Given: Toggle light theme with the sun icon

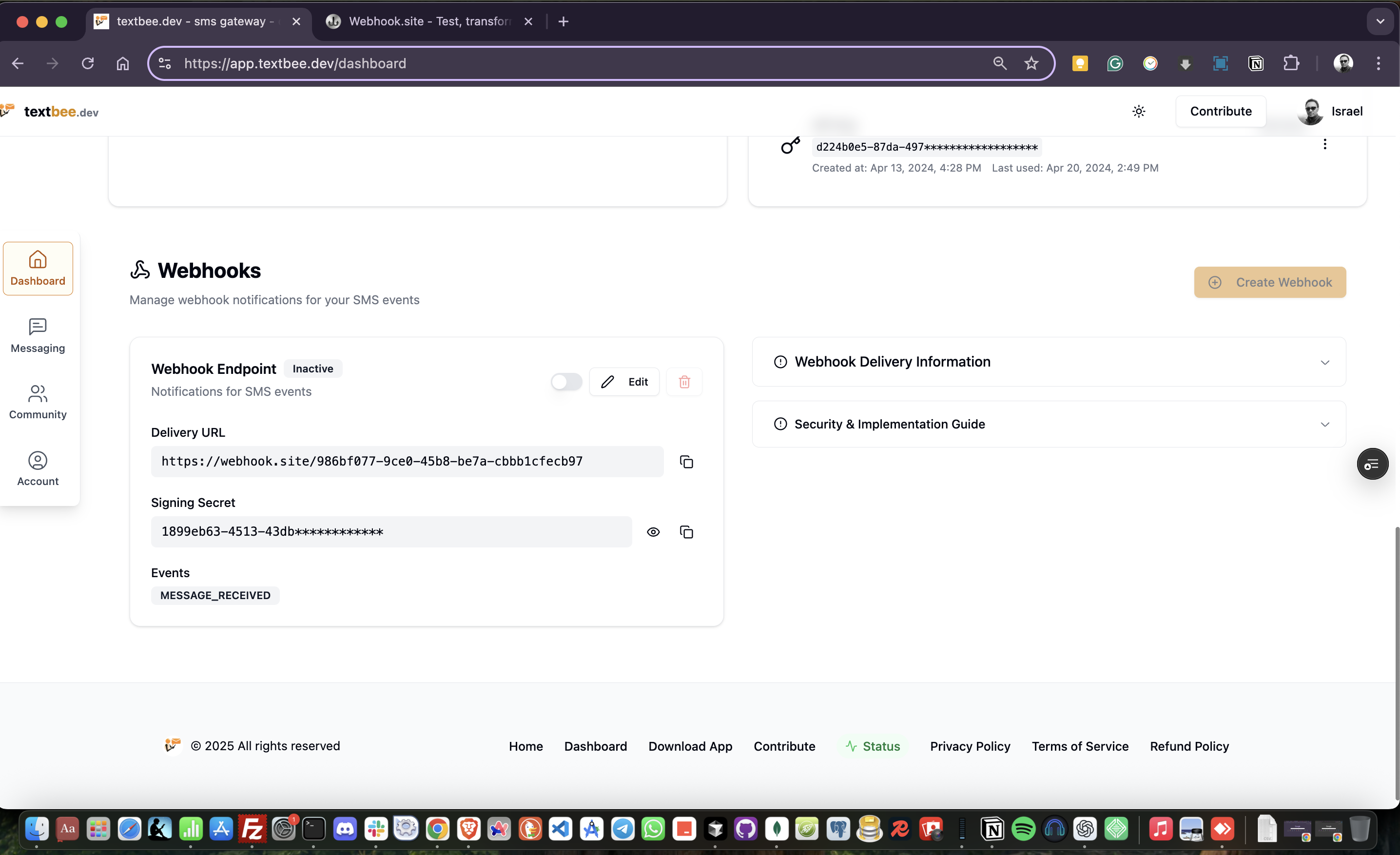Looking at the screenshot, I should coord(1138,111).
